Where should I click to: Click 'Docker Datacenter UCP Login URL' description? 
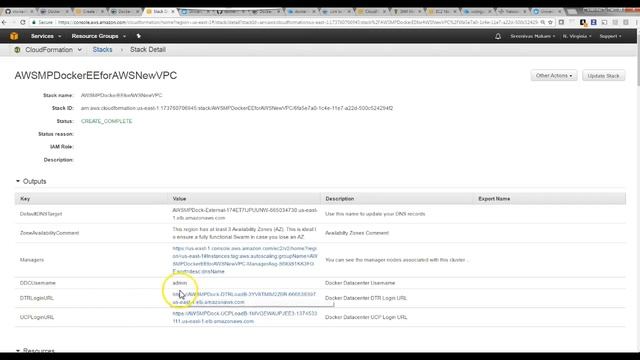pyautogui.click(x=366, y=317)
